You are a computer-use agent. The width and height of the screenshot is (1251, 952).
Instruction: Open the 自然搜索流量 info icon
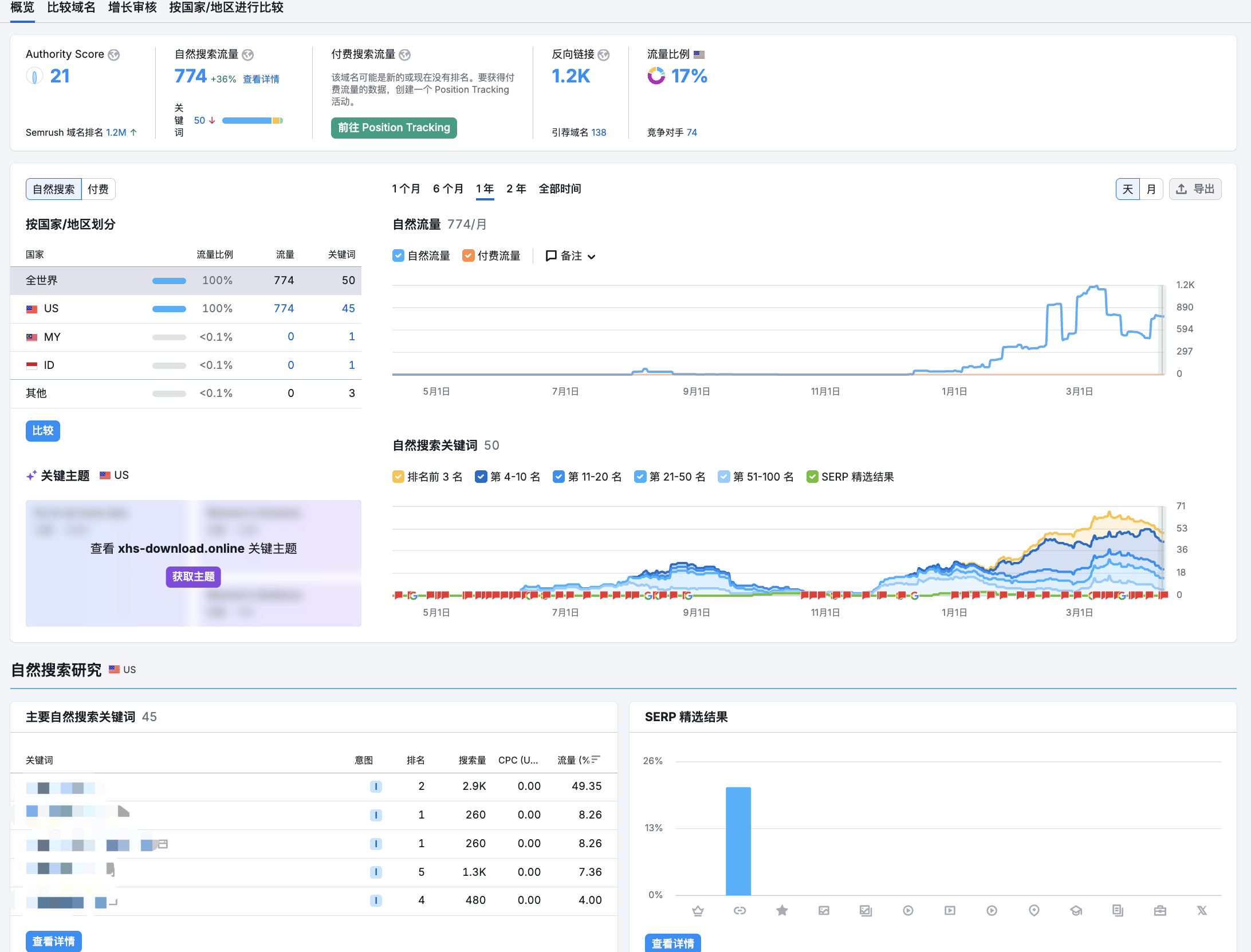click(248, 55)
